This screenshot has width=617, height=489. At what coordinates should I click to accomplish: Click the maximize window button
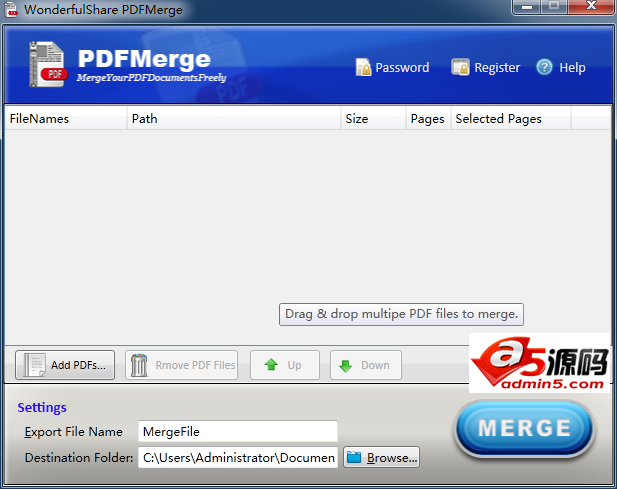coord(554,6)
